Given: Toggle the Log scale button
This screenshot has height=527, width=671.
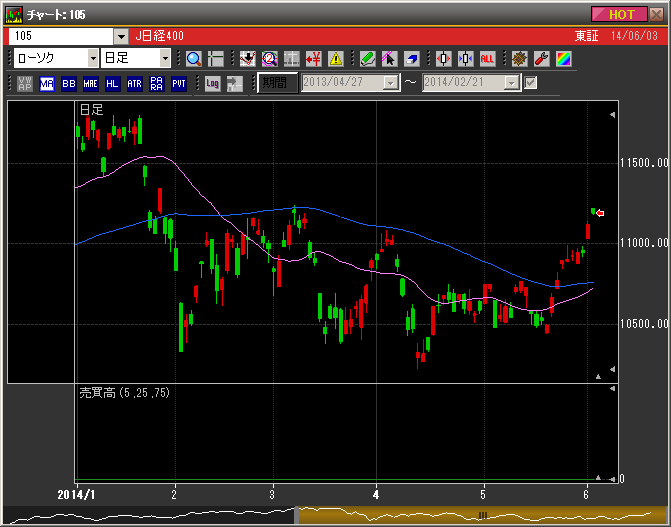Looking at the screenshot, I should (212, 83).
